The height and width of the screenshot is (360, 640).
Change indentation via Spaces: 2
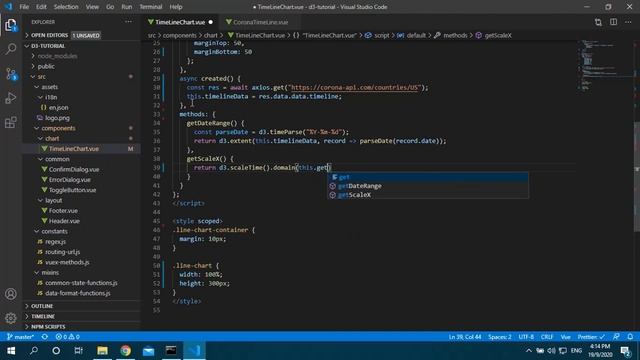[500, 337]
